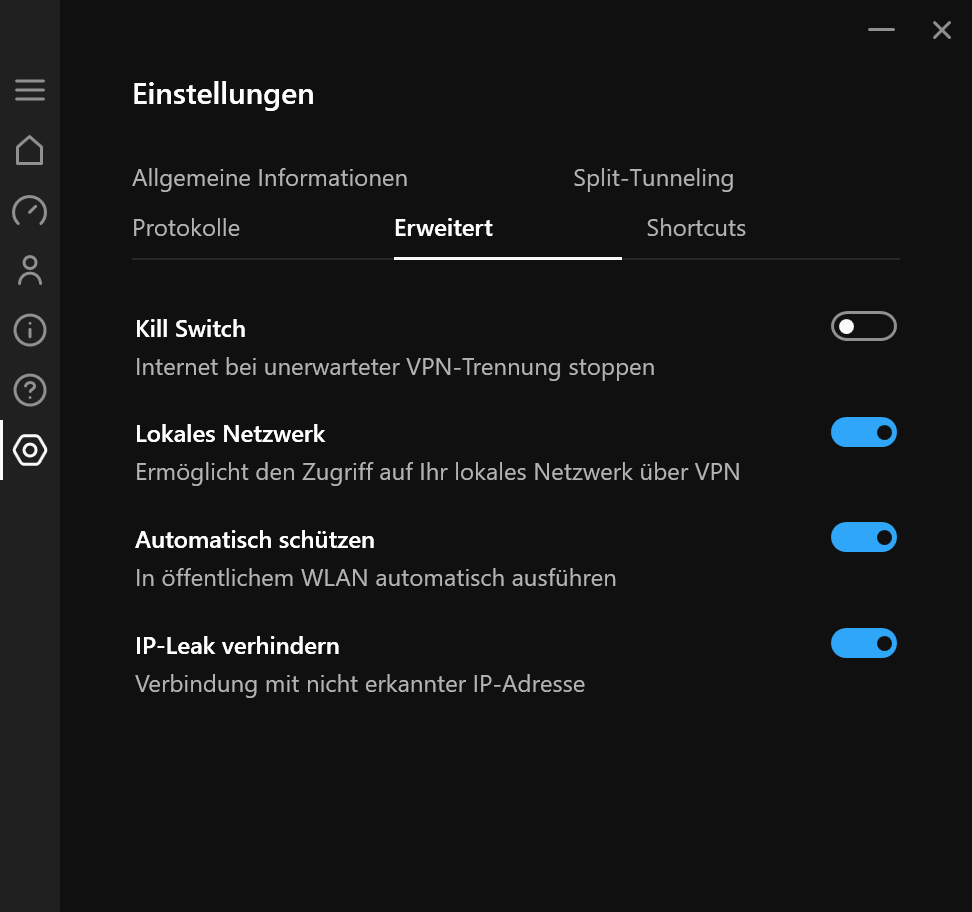
Task: Switch to the Protokolle tab
Action: point(186,228)
